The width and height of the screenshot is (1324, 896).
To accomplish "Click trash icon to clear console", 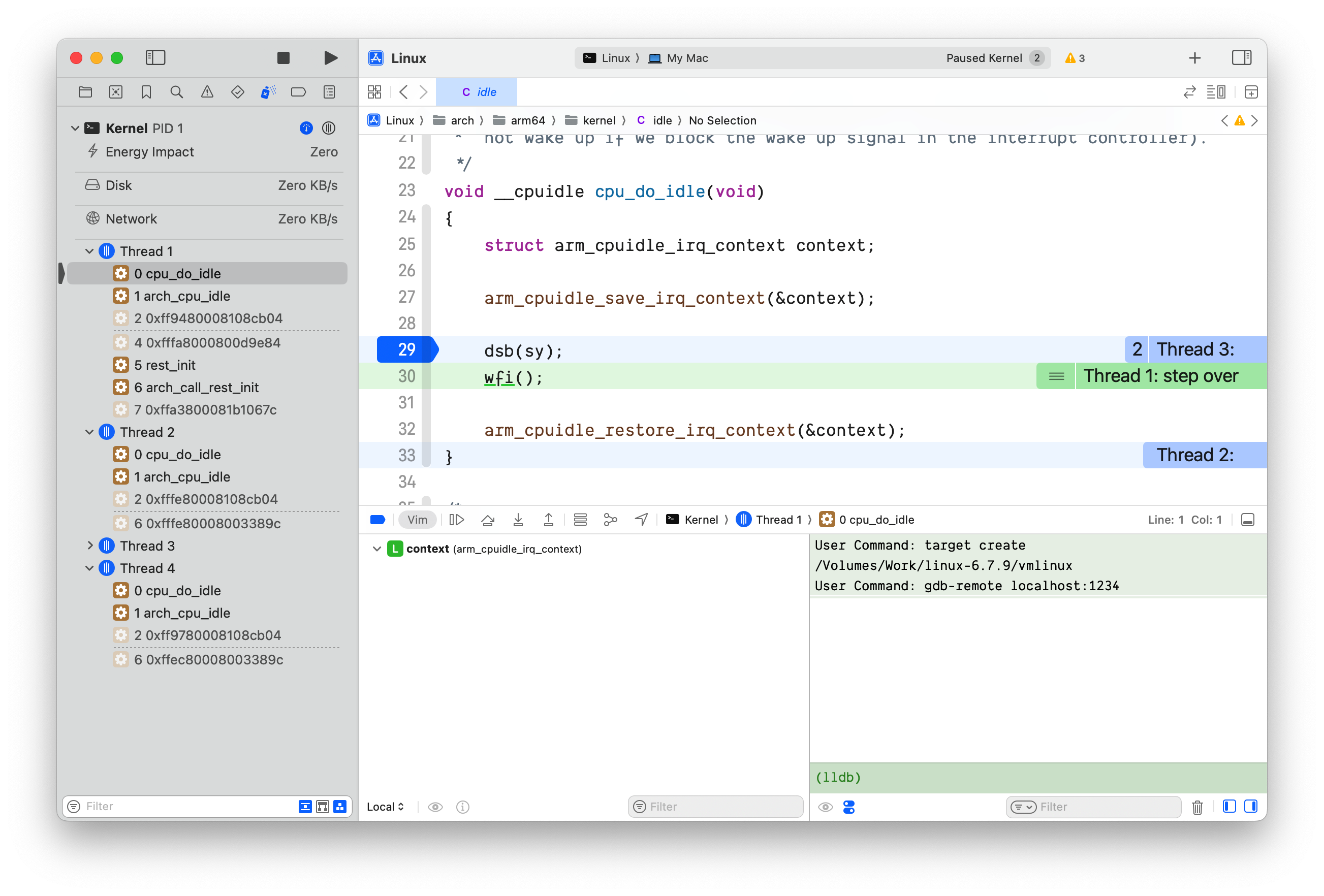I will tap(1197, 807).
